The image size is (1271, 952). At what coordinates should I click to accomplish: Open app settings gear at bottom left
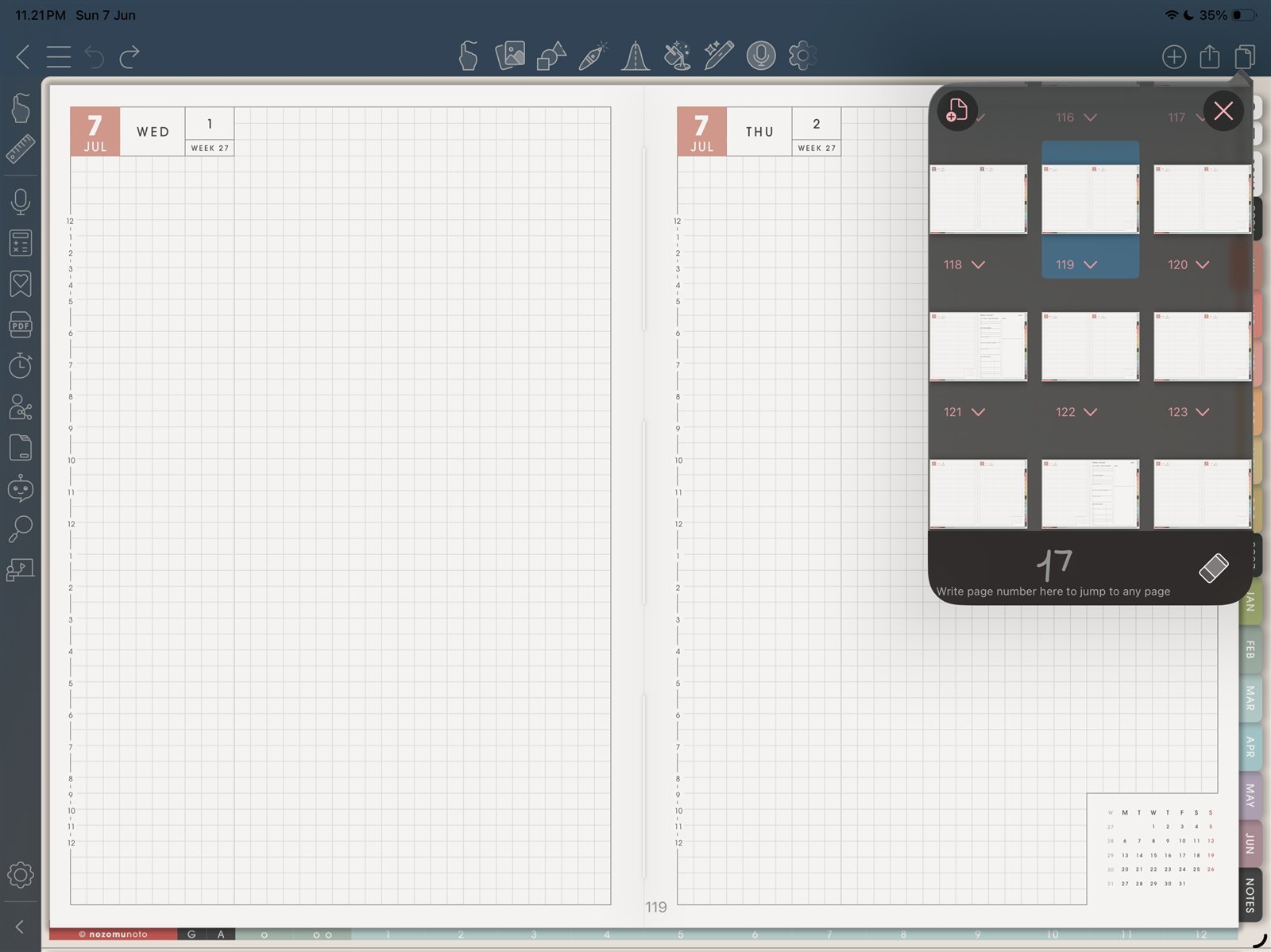coord(21,875)
